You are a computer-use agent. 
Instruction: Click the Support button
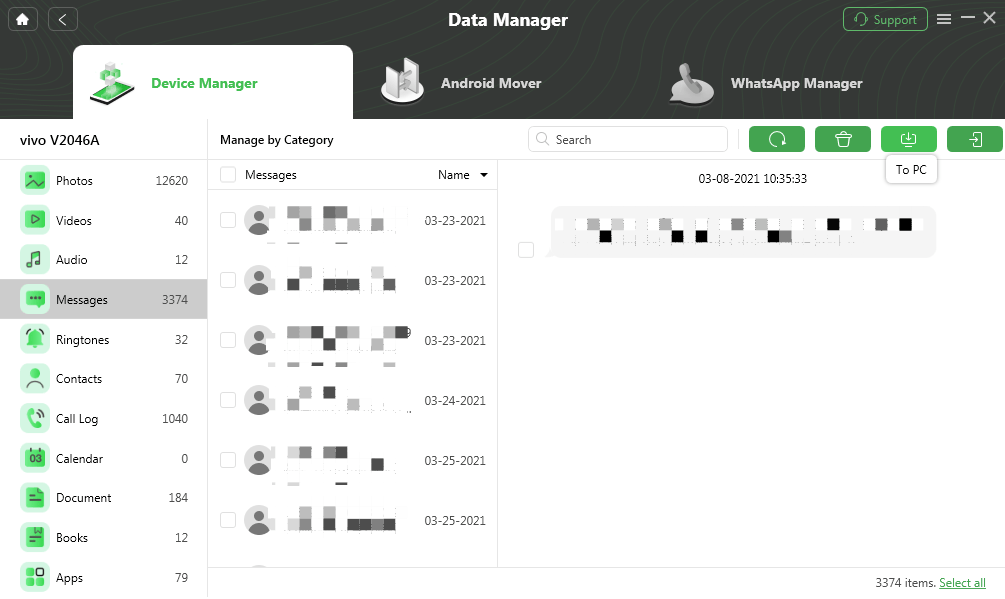point(884,20)
